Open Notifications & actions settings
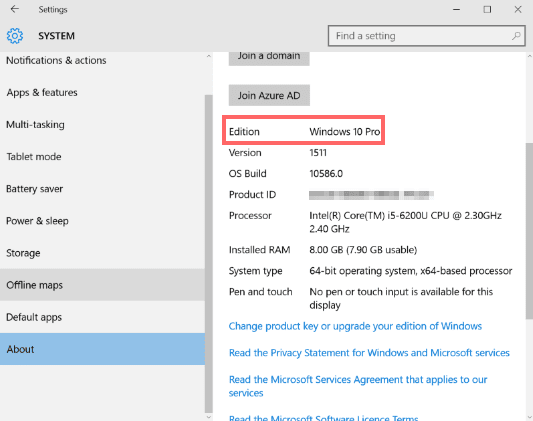 click(102, 60)
